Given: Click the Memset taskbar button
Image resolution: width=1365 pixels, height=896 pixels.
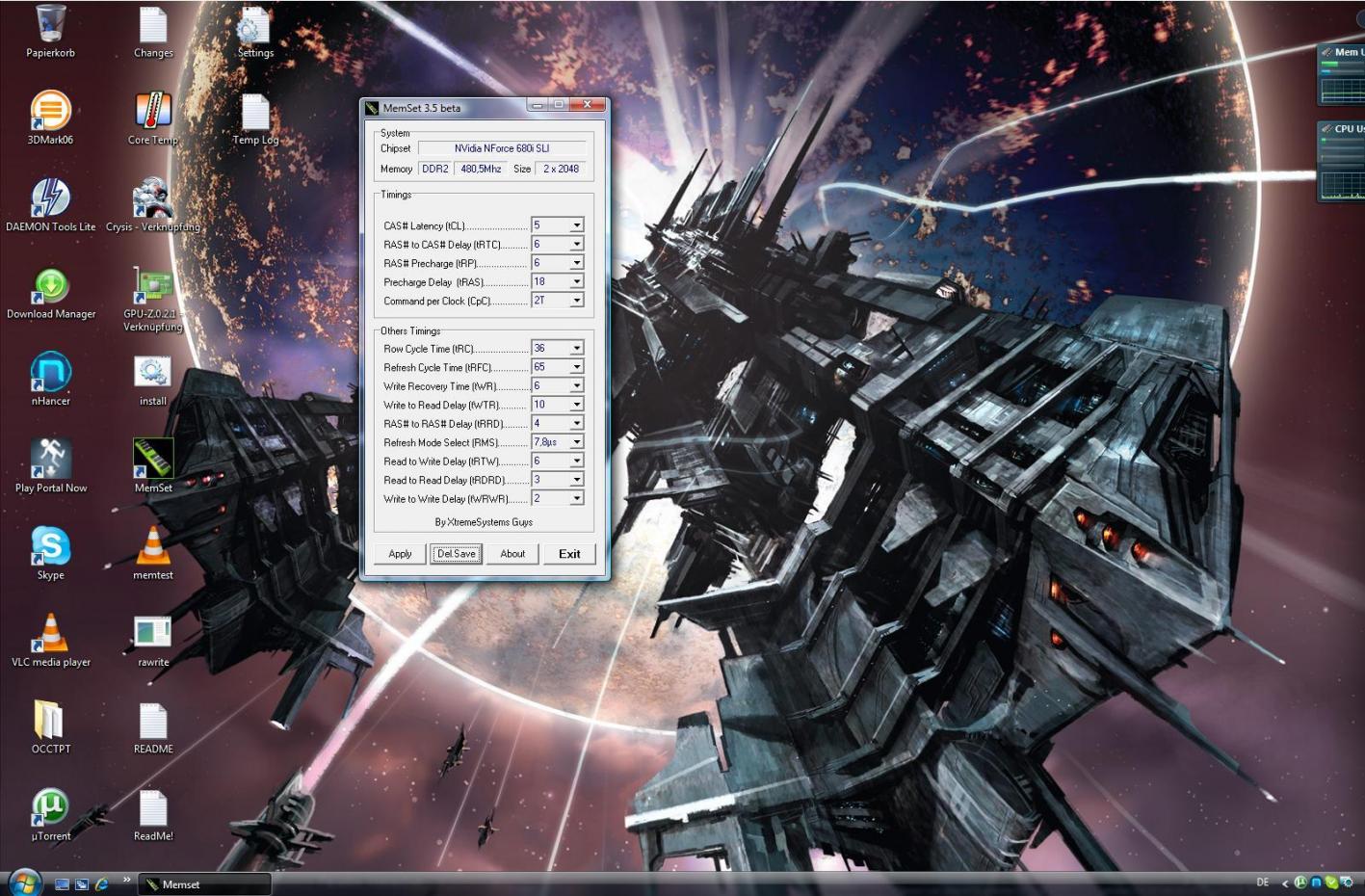Looking at the screenshot, I should pos(204,884).
